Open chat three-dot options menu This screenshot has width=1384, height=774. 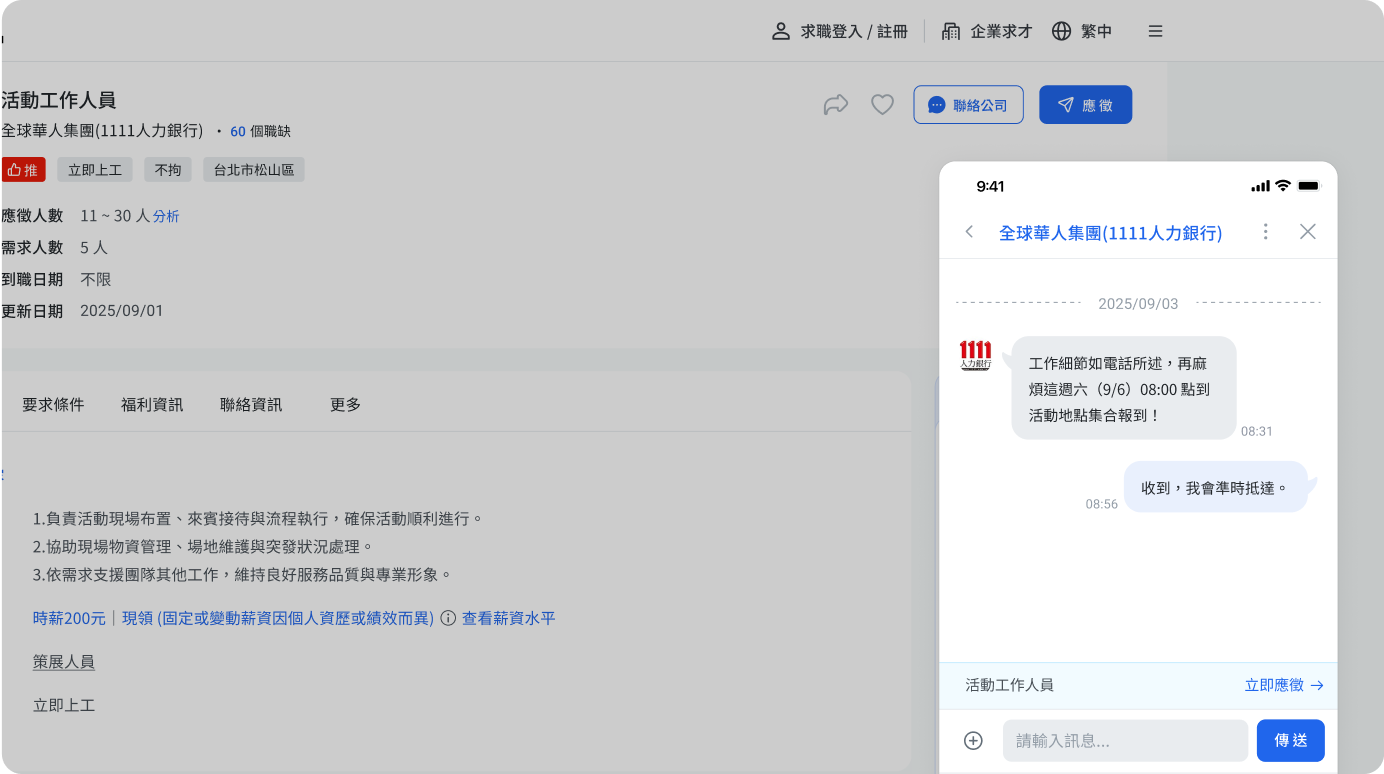(1265, 232)
